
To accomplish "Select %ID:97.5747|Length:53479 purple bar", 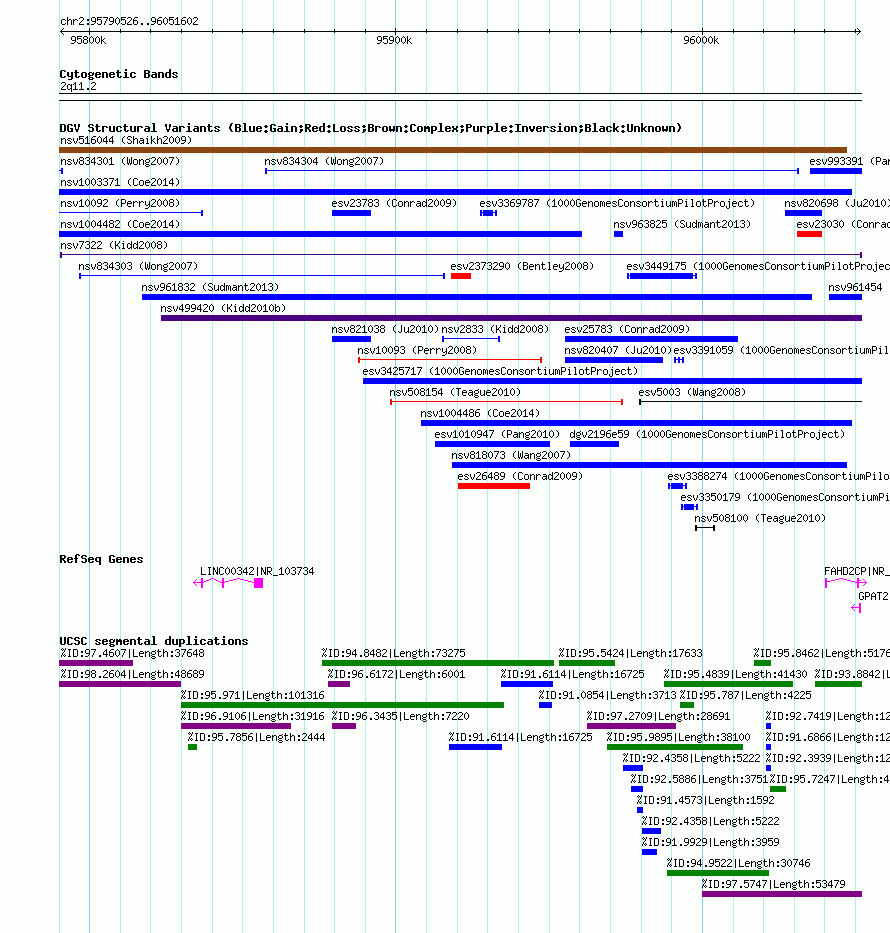I will [782, 894].
